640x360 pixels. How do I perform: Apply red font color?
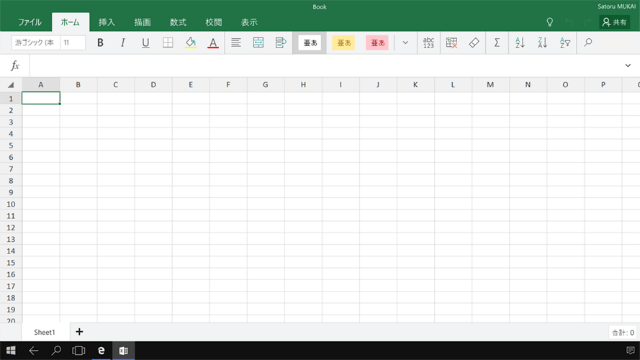pyautogui.click(x=213, y=42)
